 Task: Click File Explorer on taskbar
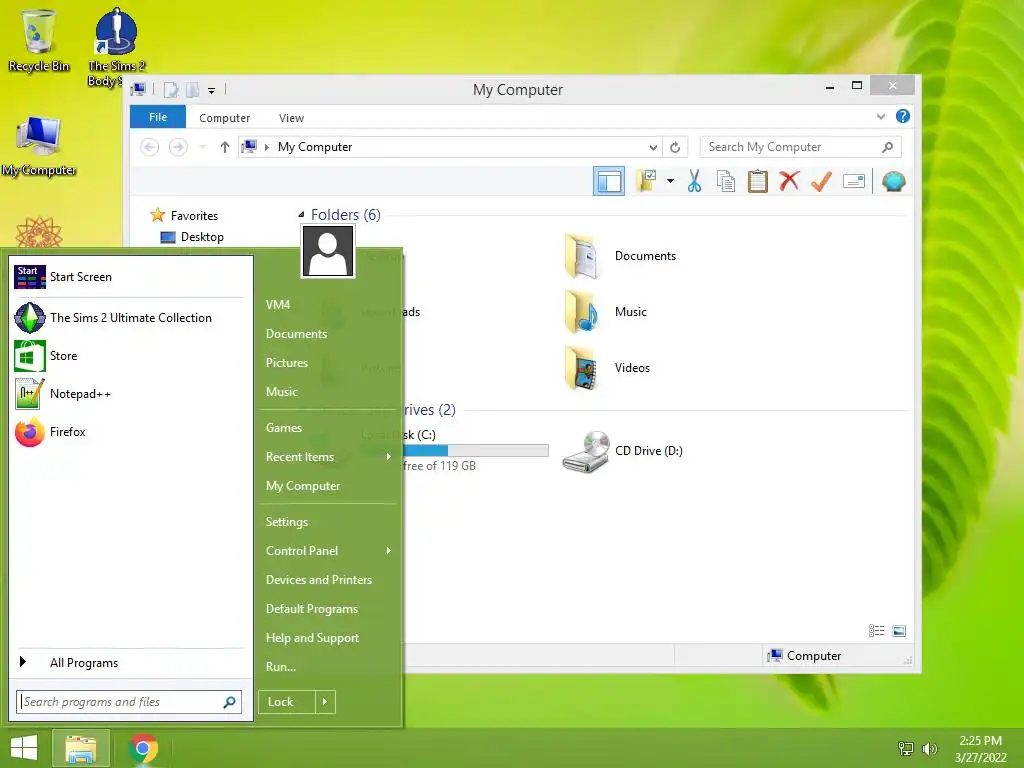[81, 748]
